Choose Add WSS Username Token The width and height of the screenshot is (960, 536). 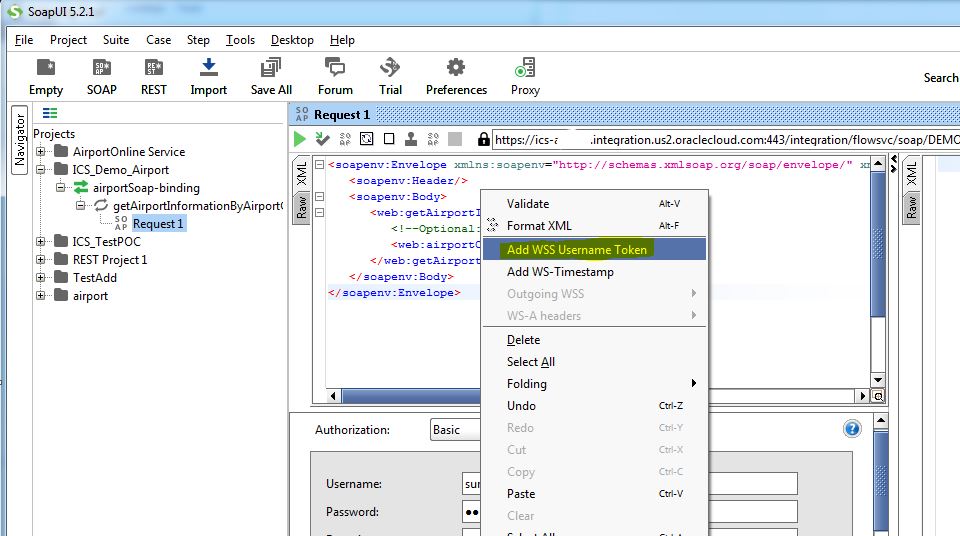594,249
